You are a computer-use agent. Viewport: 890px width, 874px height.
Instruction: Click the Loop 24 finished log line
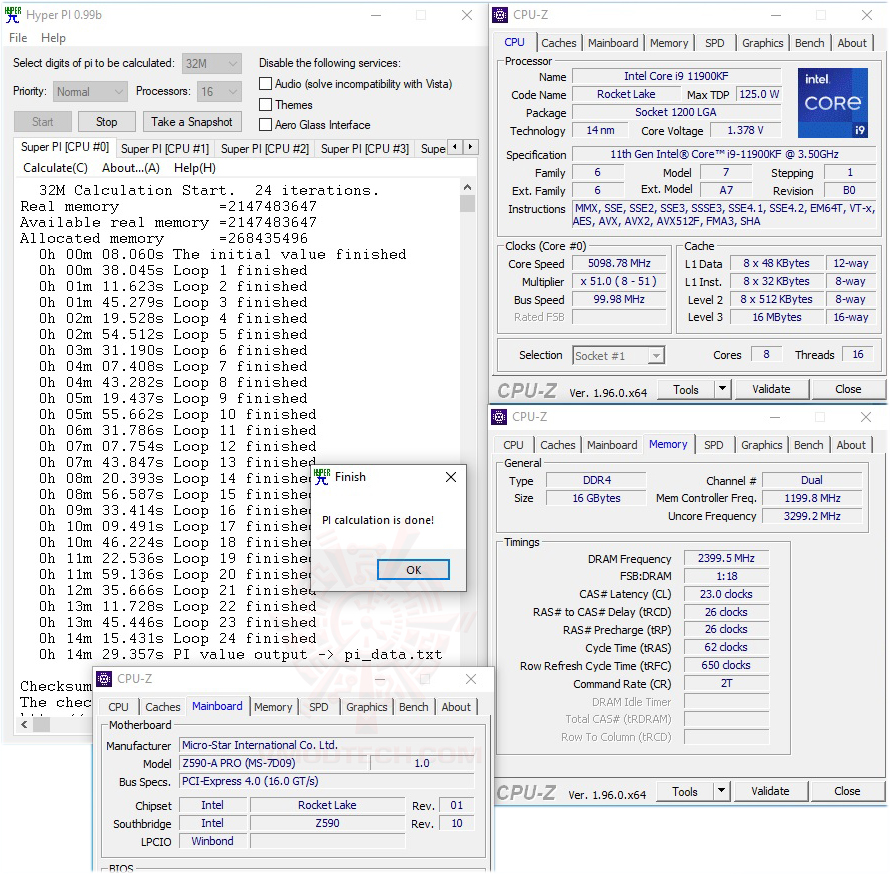[177, 638]
